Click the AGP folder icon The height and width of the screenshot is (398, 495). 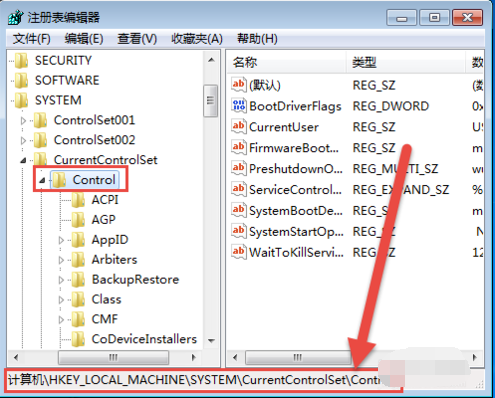click(x=79, y=220)
